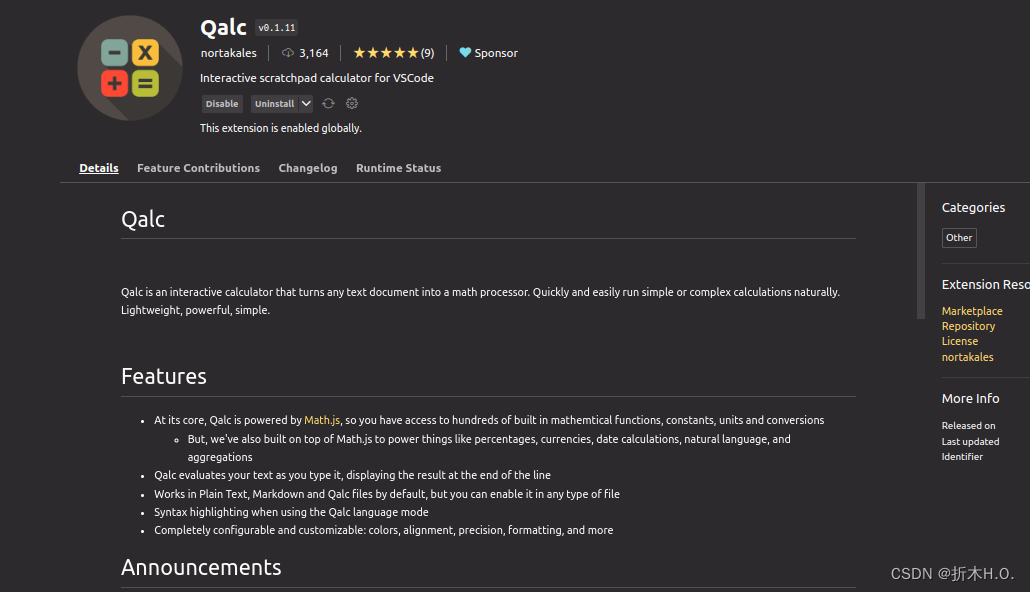Click the v0.1.11 version badge
Viewport: 1030px width, 592px height.
(x=277, y=28)
